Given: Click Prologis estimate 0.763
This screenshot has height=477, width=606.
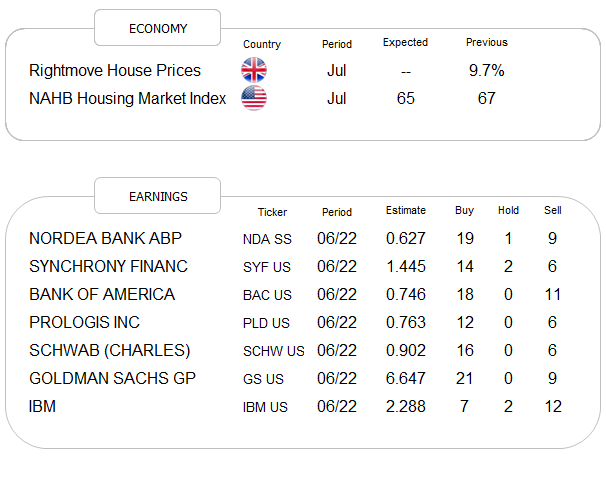Looking at the screenshot, I should coord(406,322).
